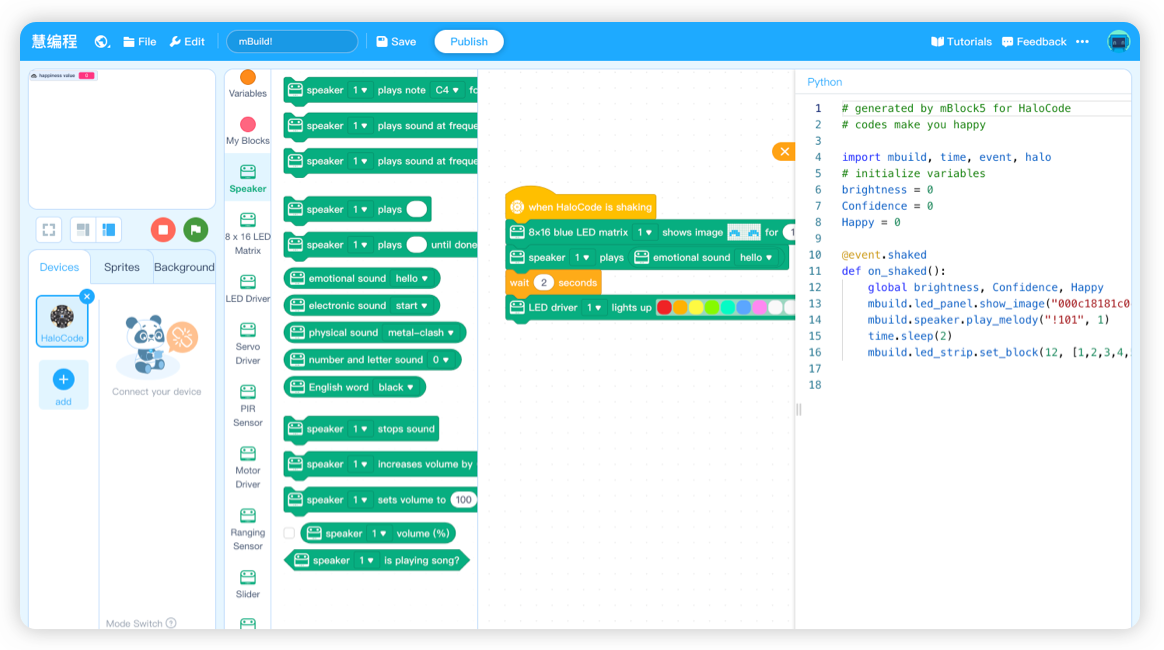
Task: Open speaker index dropdown on stops sound block
Action: [x=360, y=429]
